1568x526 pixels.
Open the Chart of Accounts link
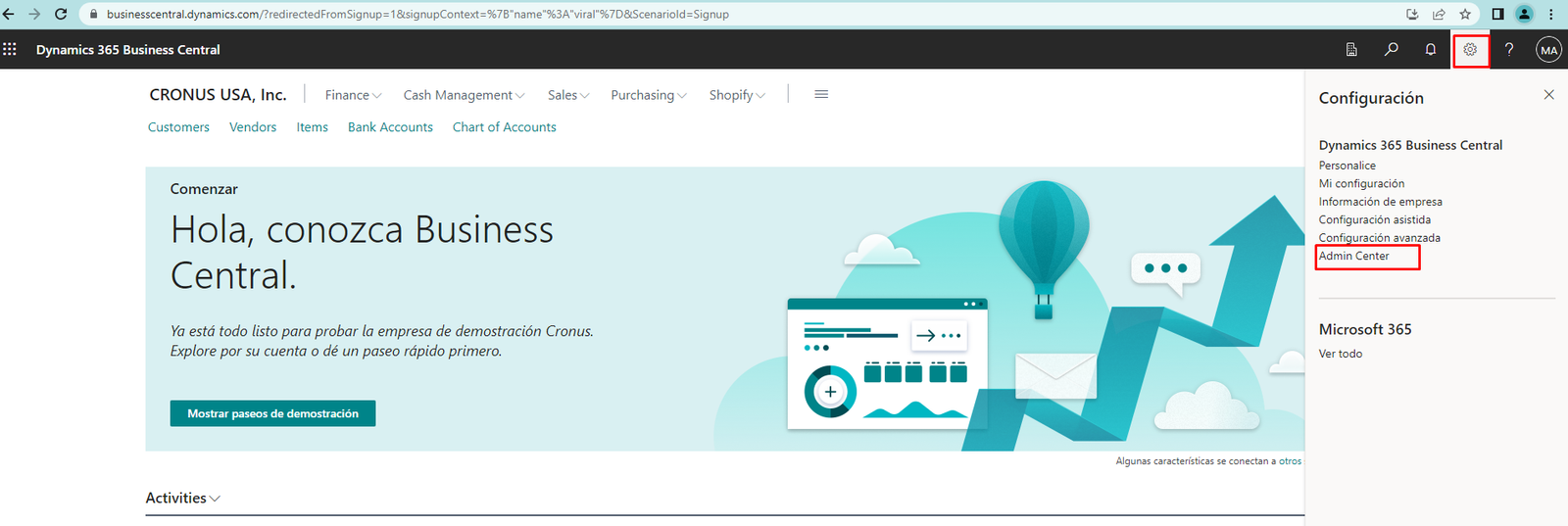(x=504, y=127)
